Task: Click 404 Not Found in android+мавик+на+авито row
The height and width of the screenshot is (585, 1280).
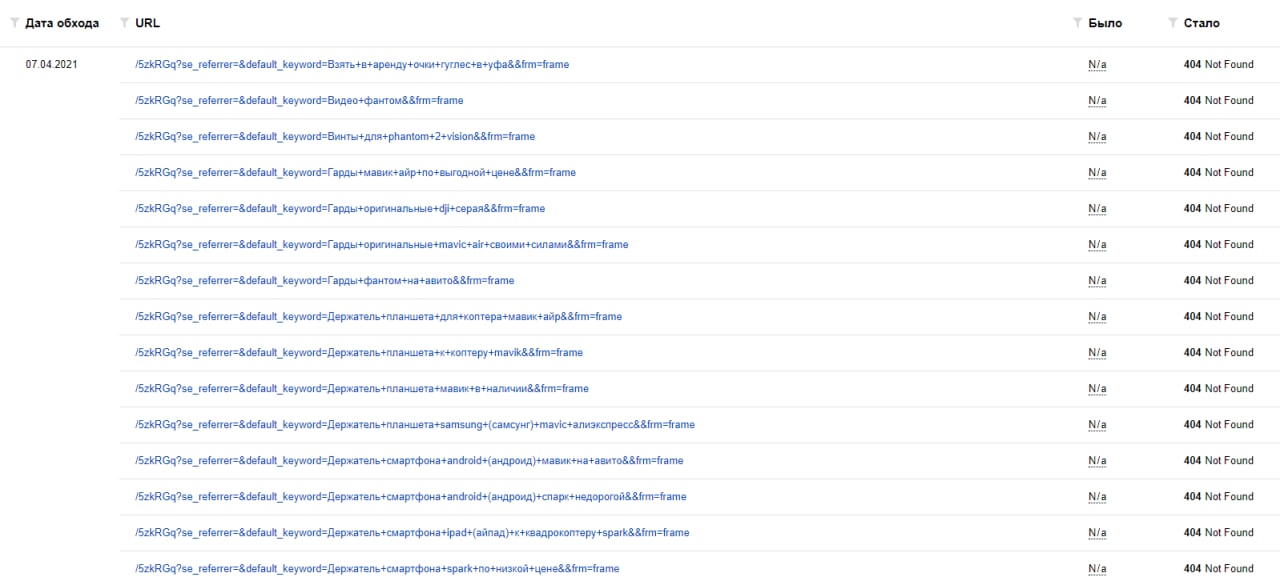Action: point(1218,460)
